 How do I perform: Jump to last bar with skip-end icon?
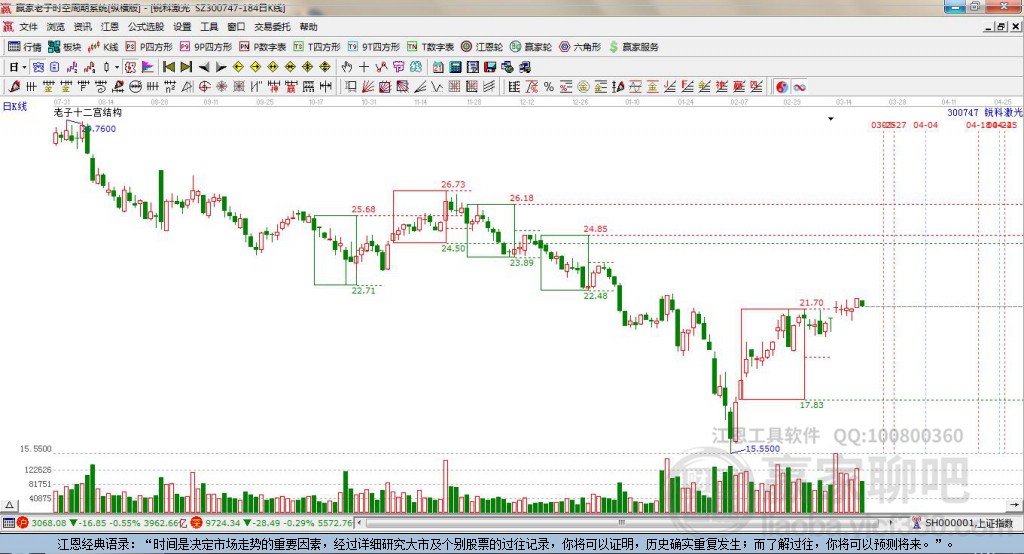[186, 67]
